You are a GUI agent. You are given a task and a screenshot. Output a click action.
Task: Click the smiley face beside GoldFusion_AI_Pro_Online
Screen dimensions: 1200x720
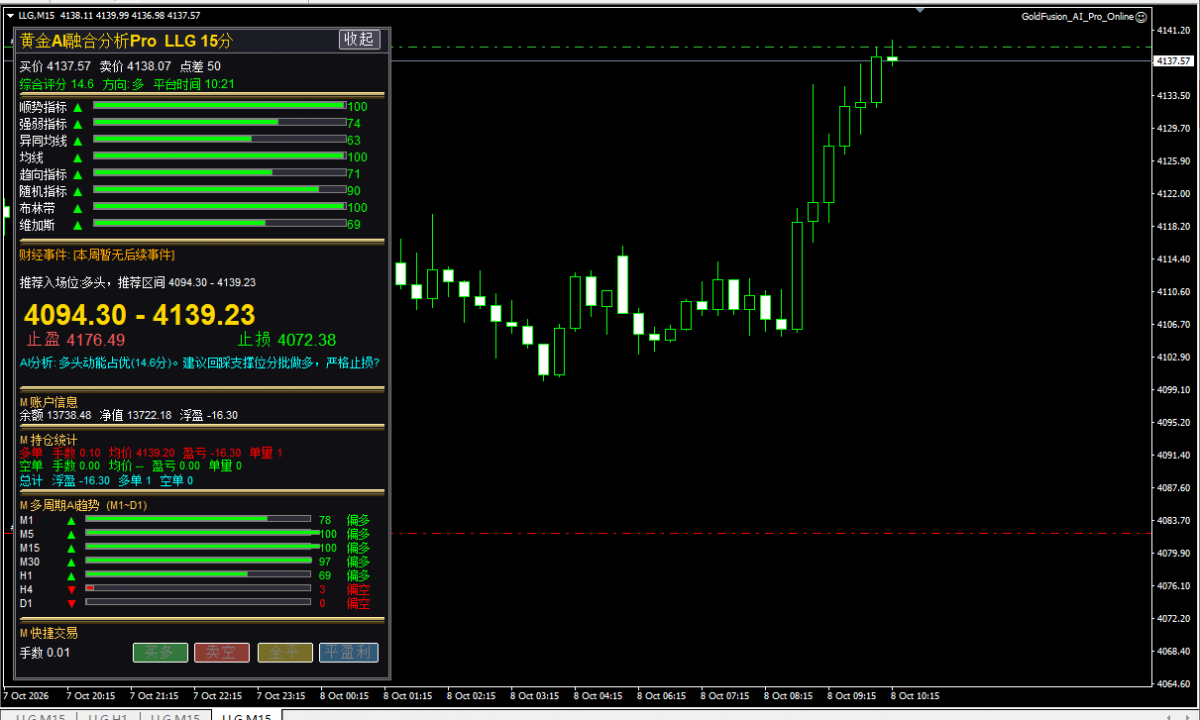[1143, 16]
